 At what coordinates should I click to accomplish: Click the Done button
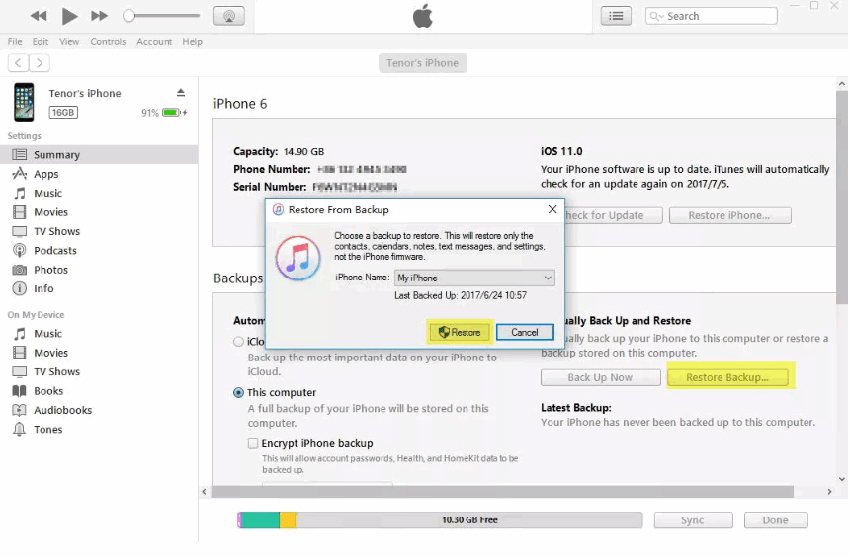[775, 520]
